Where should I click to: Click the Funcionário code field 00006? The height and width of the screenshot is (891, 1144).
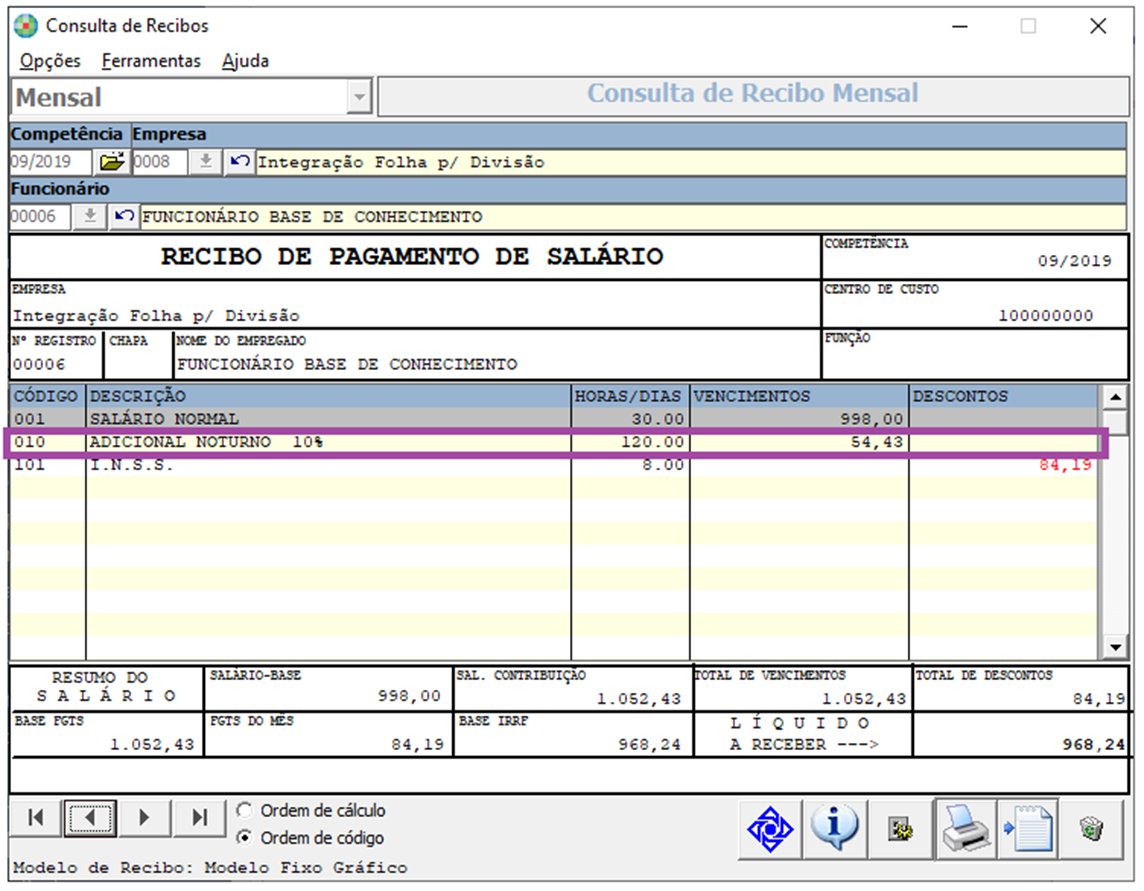pos(40,216)
